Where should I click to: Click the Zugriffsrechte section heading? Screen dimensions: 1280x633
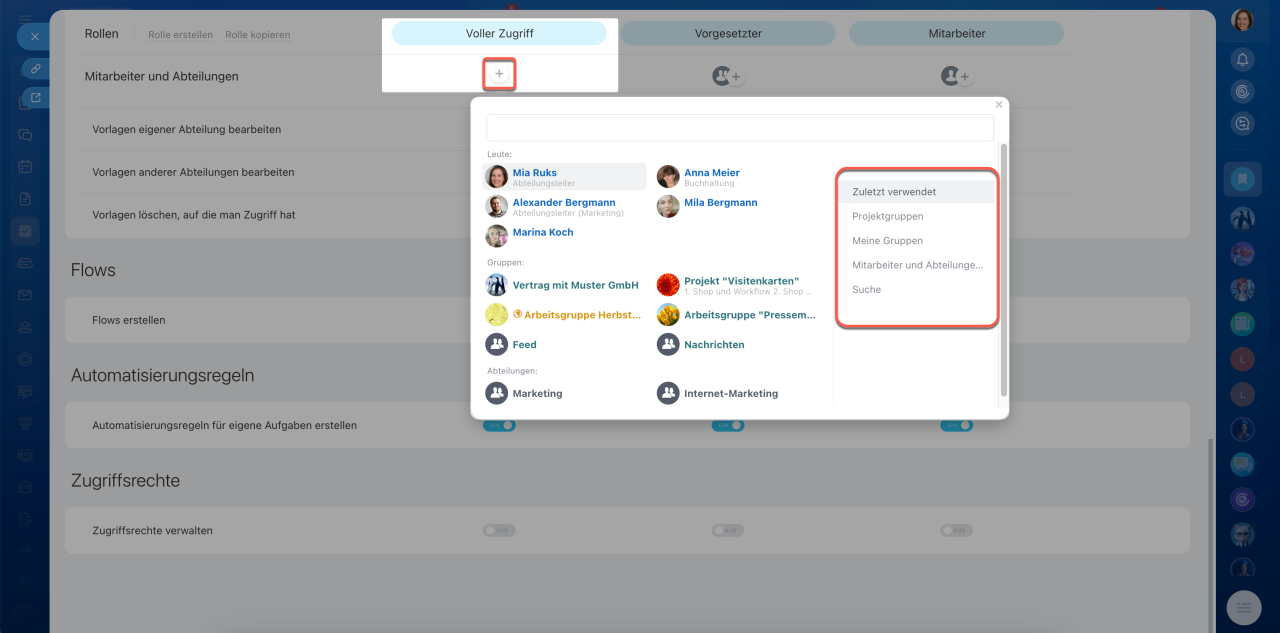click(125, 480)
